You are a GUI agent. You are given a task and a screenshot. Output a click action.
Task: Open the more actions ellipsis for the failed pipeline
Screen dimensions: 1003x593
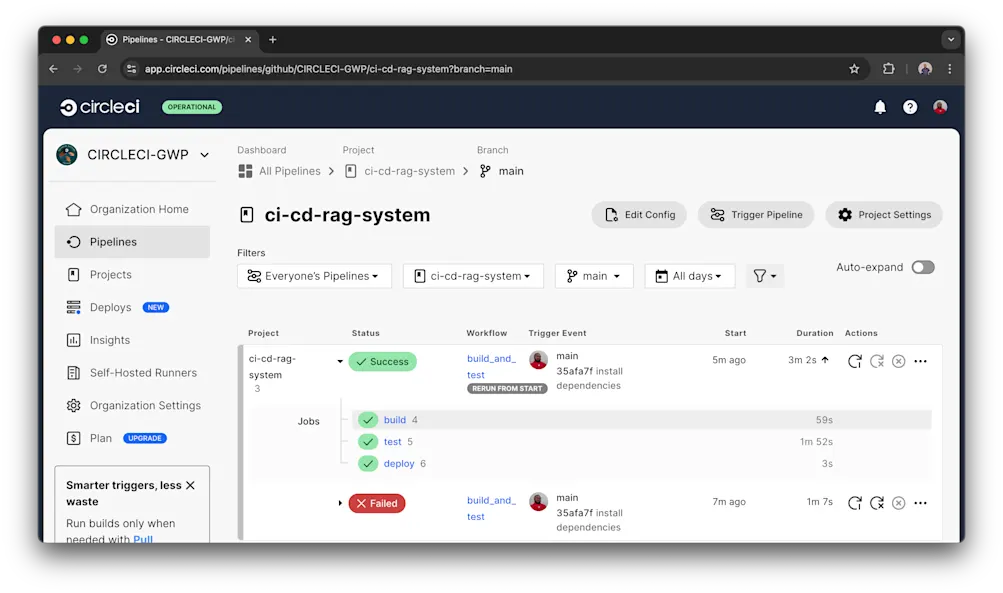(x=919, y=503)
